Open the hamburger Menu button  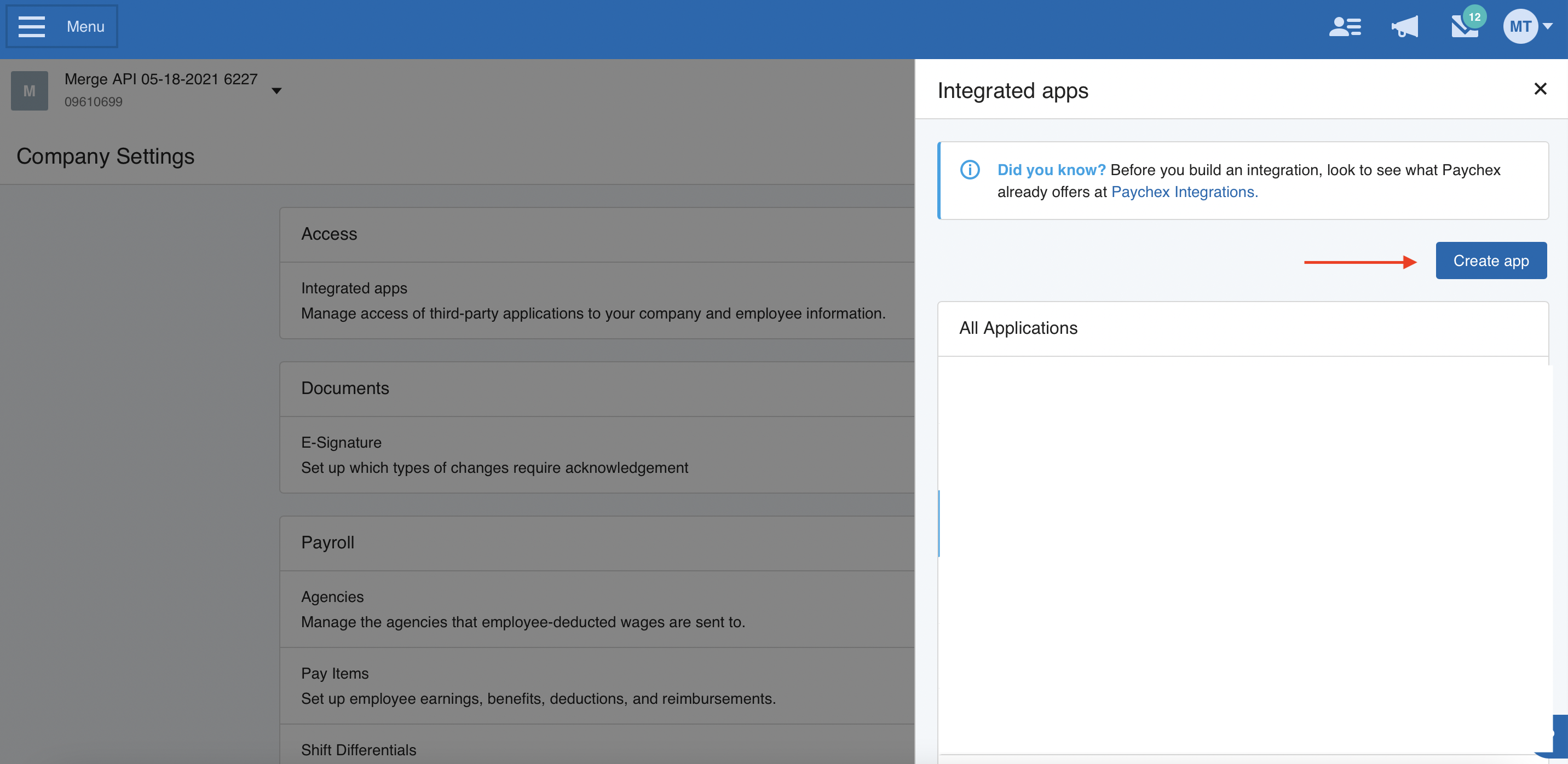61,26
